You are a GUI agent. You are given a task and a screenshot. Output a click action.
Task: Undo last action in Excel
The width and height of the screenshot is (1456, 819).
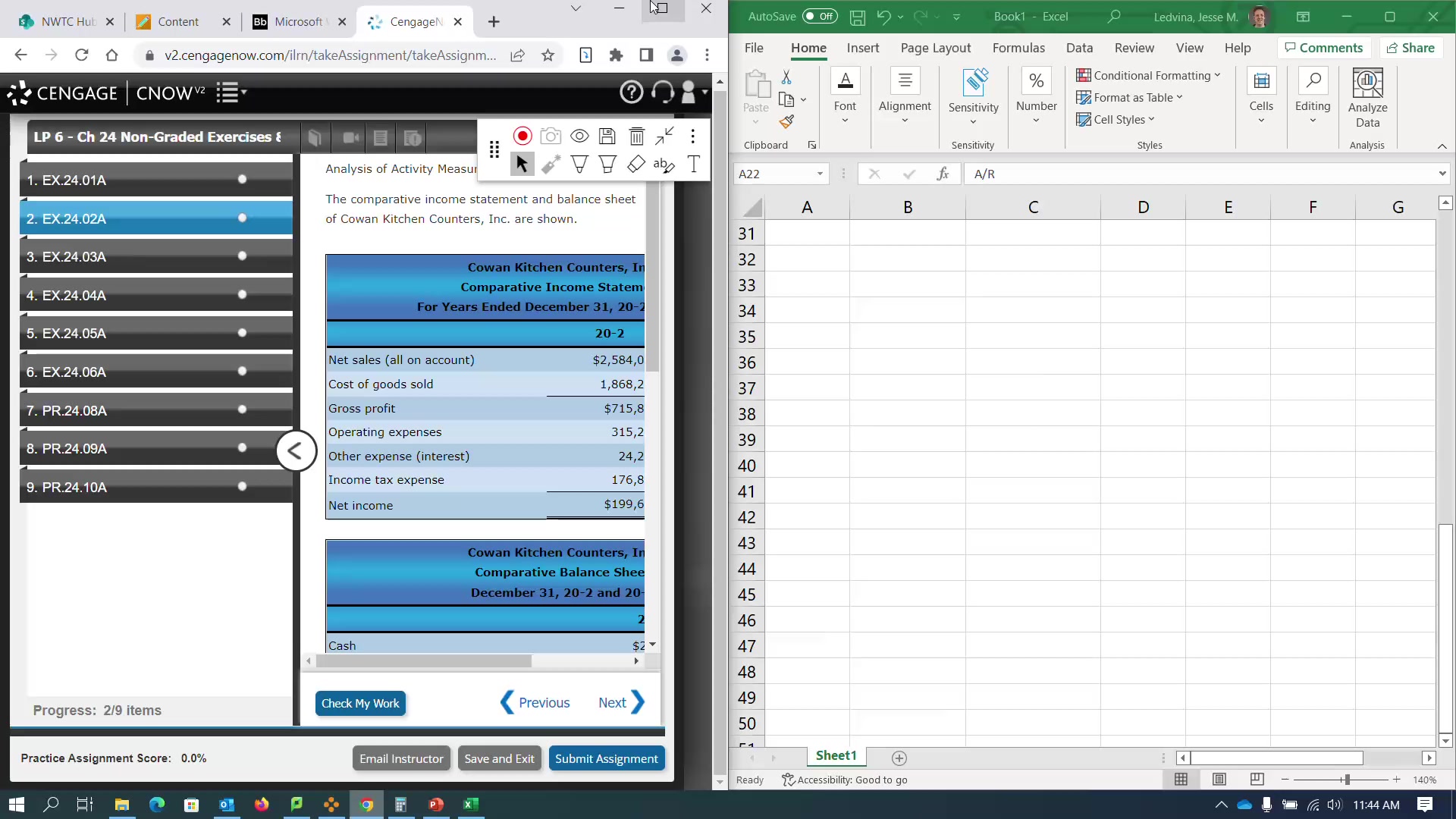[883, 17]
